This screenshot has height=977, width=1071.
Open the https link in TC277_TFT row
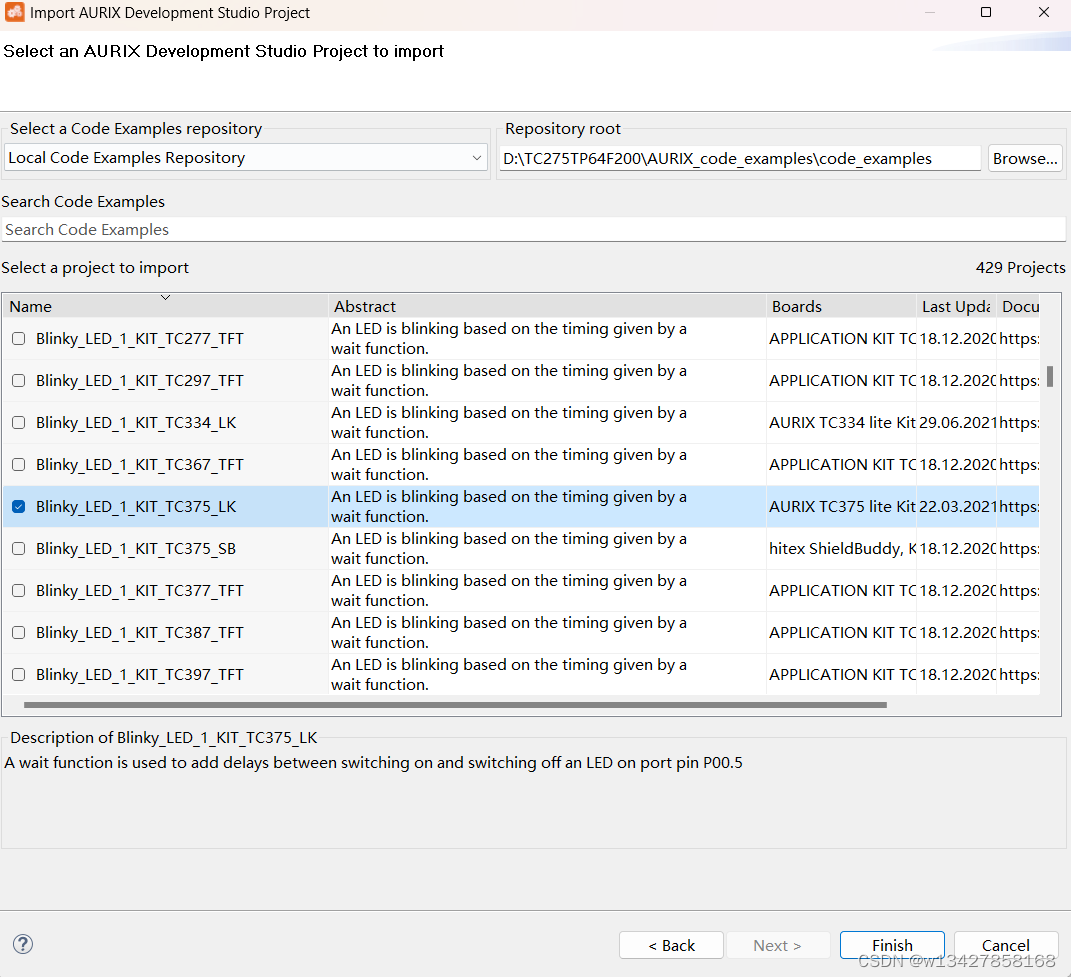coord(1019,339)
